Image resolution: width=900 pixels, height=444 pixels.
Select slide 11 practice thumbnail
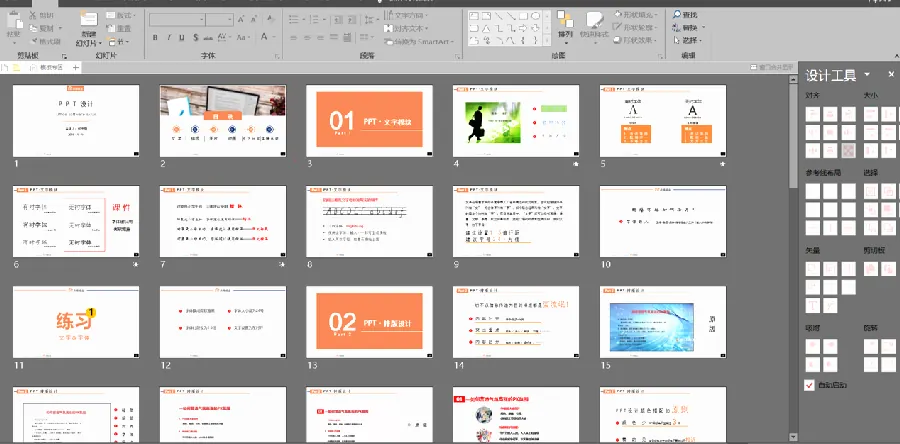(x=76, y=322)
